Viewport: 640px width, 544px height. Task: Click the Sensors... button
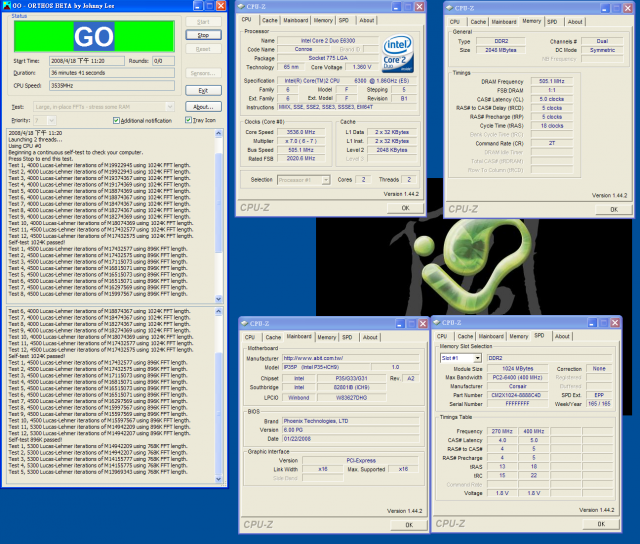(203, 73)
